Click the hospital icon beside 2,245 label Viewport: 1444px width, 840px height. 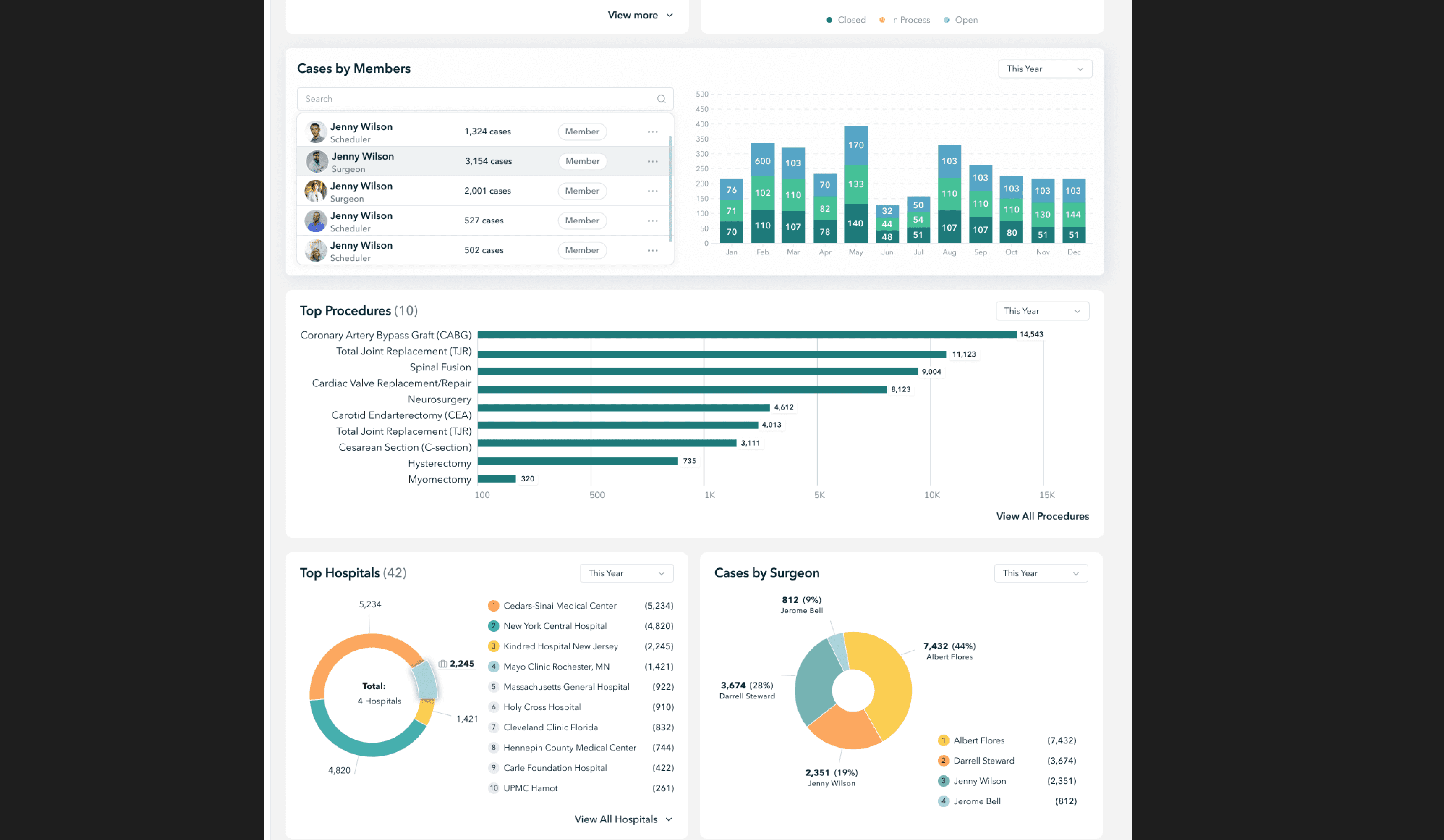pyautogui.click(x=442, y=664)
